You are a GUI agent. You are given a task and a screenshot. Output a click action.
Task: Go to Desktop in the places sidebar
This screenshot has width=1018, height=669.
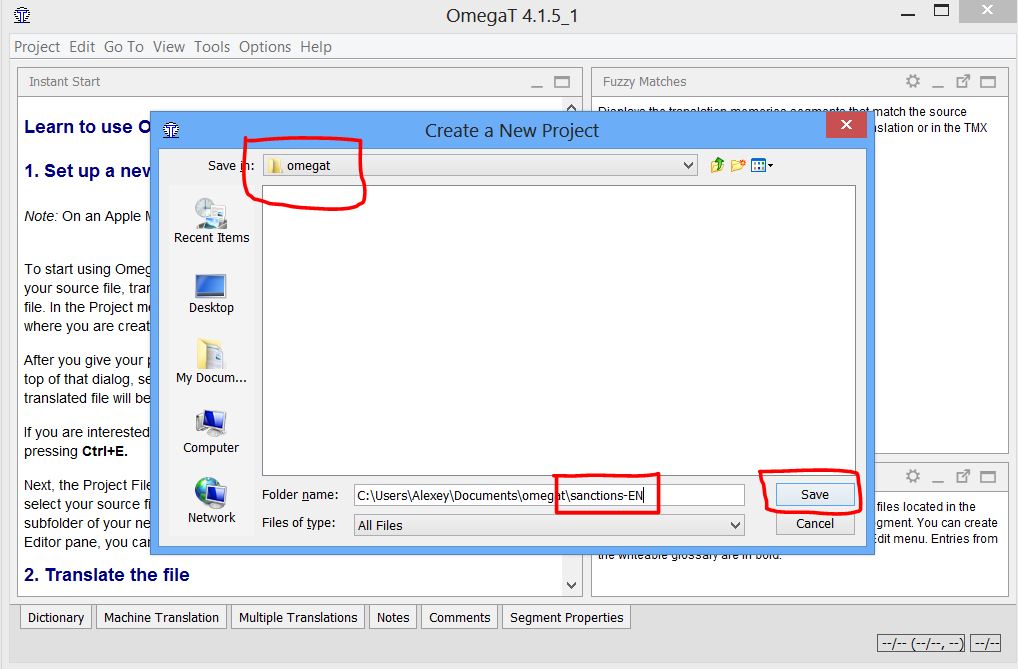pos(211,294)
